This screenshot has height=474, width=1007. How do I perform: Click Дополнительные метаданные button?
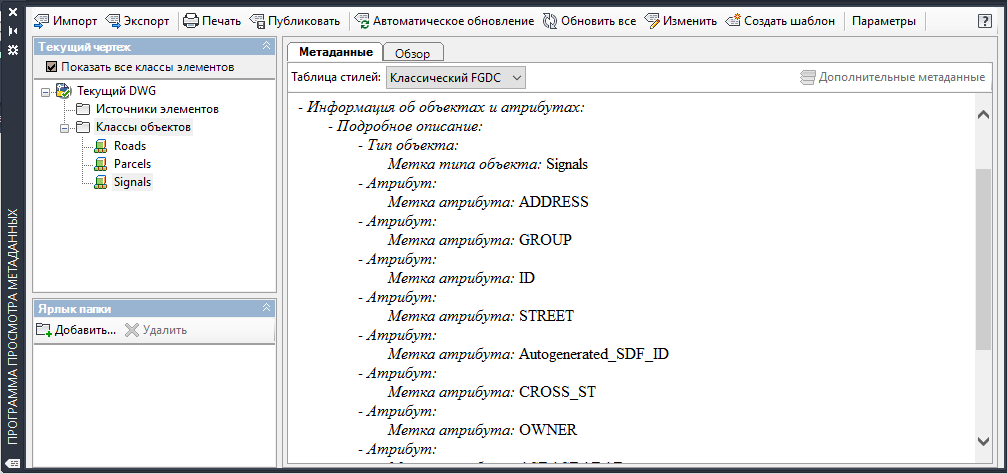point(892,78)
